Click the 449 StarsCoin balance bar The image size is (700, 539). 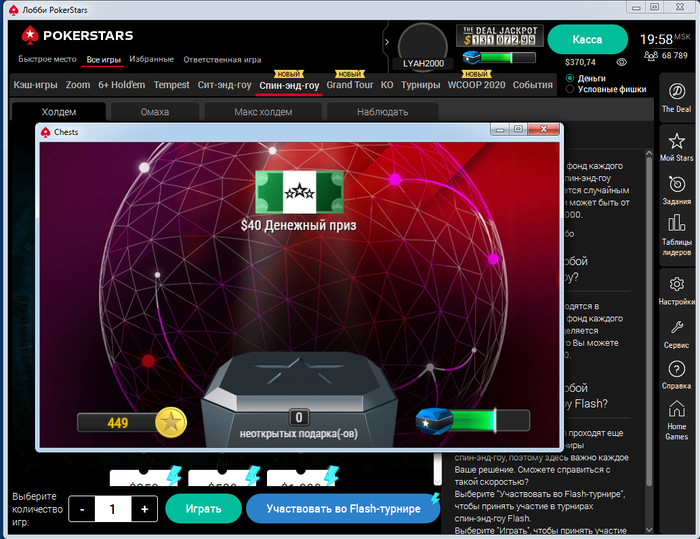(x=118, y=422)
